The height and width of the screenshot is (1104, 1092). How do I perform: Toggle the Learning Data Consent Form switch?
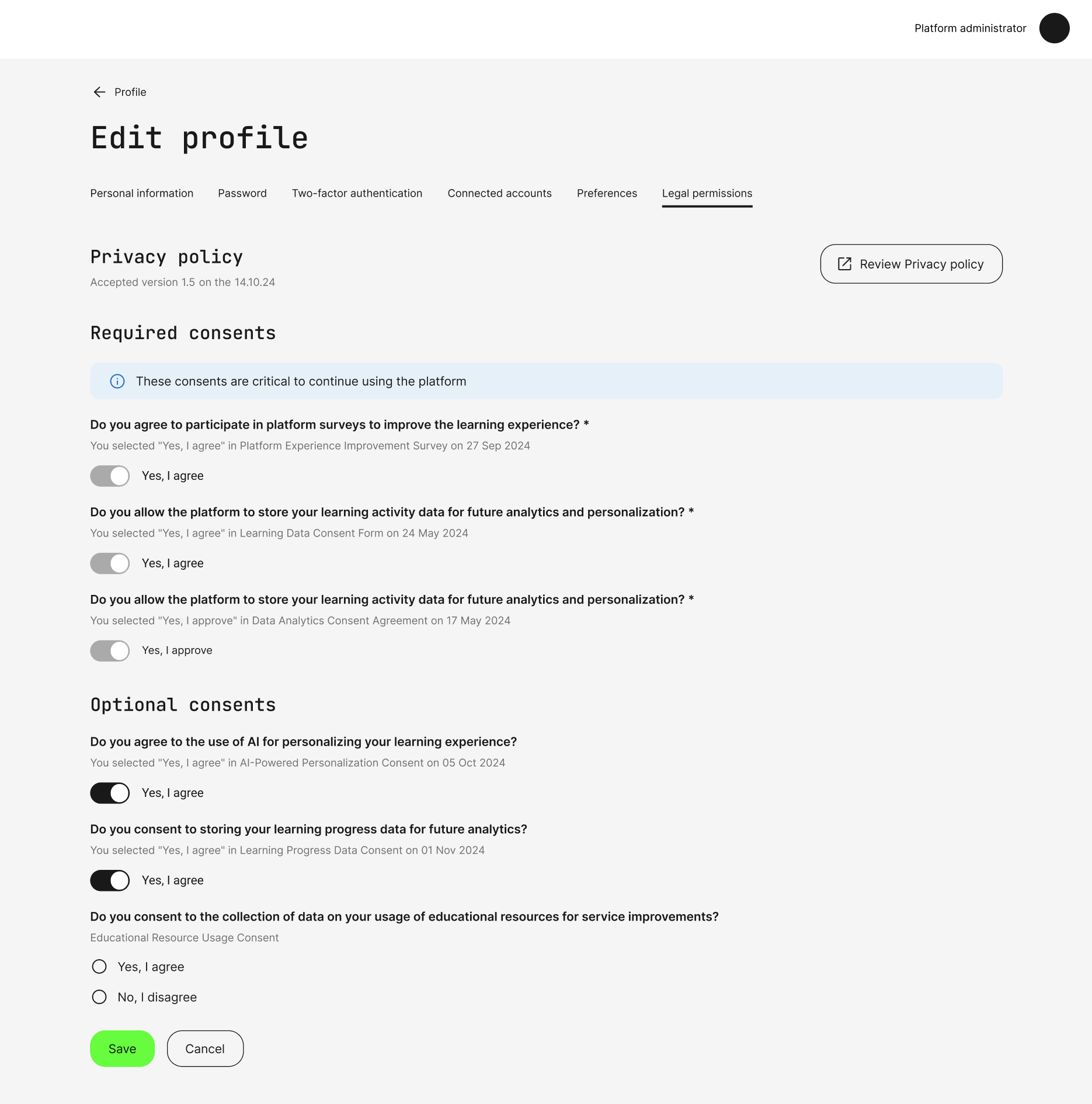pyautogui.click(x=110, y=563)
